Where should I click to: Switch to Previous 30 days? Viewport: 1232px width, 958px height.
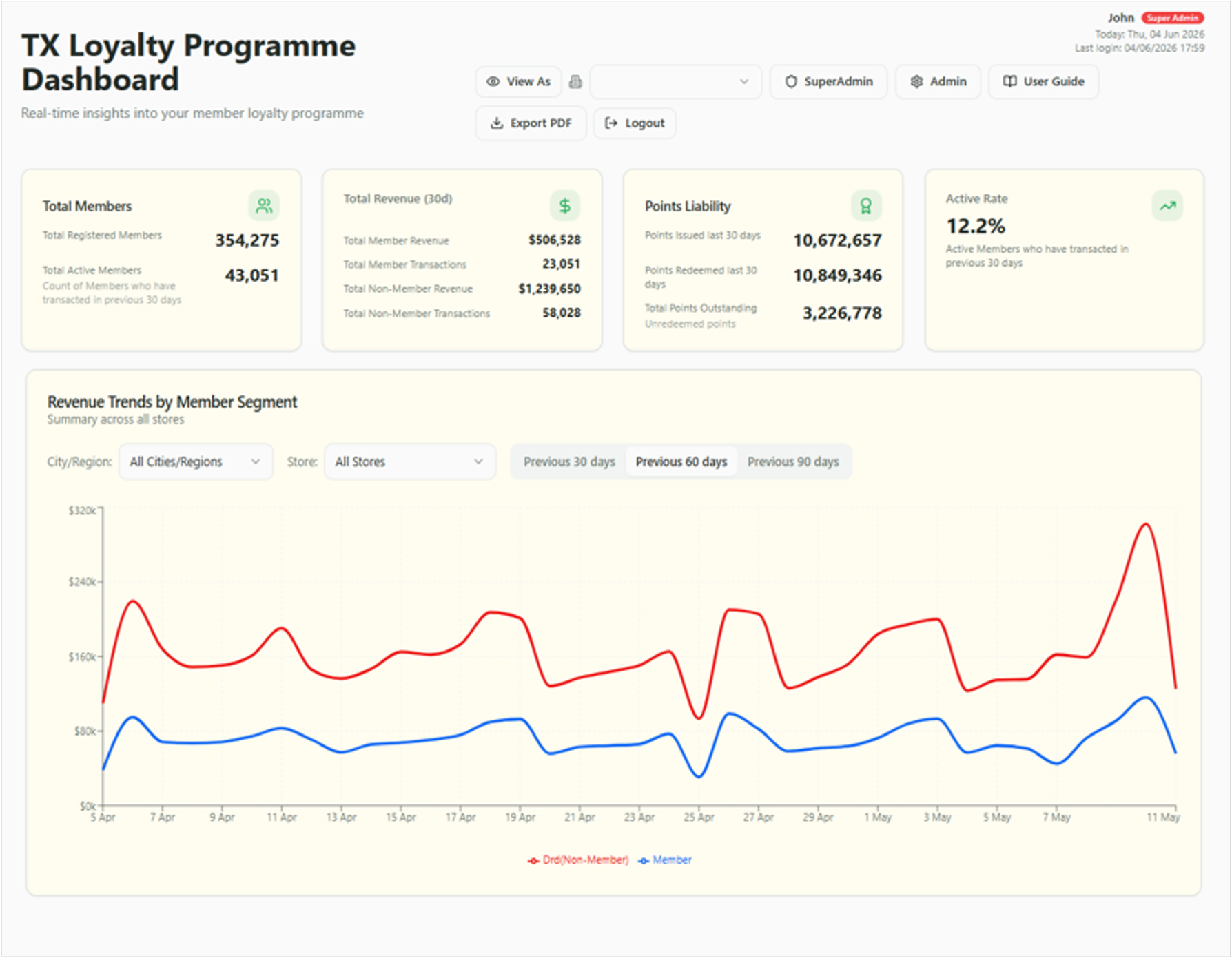point(569,461)
